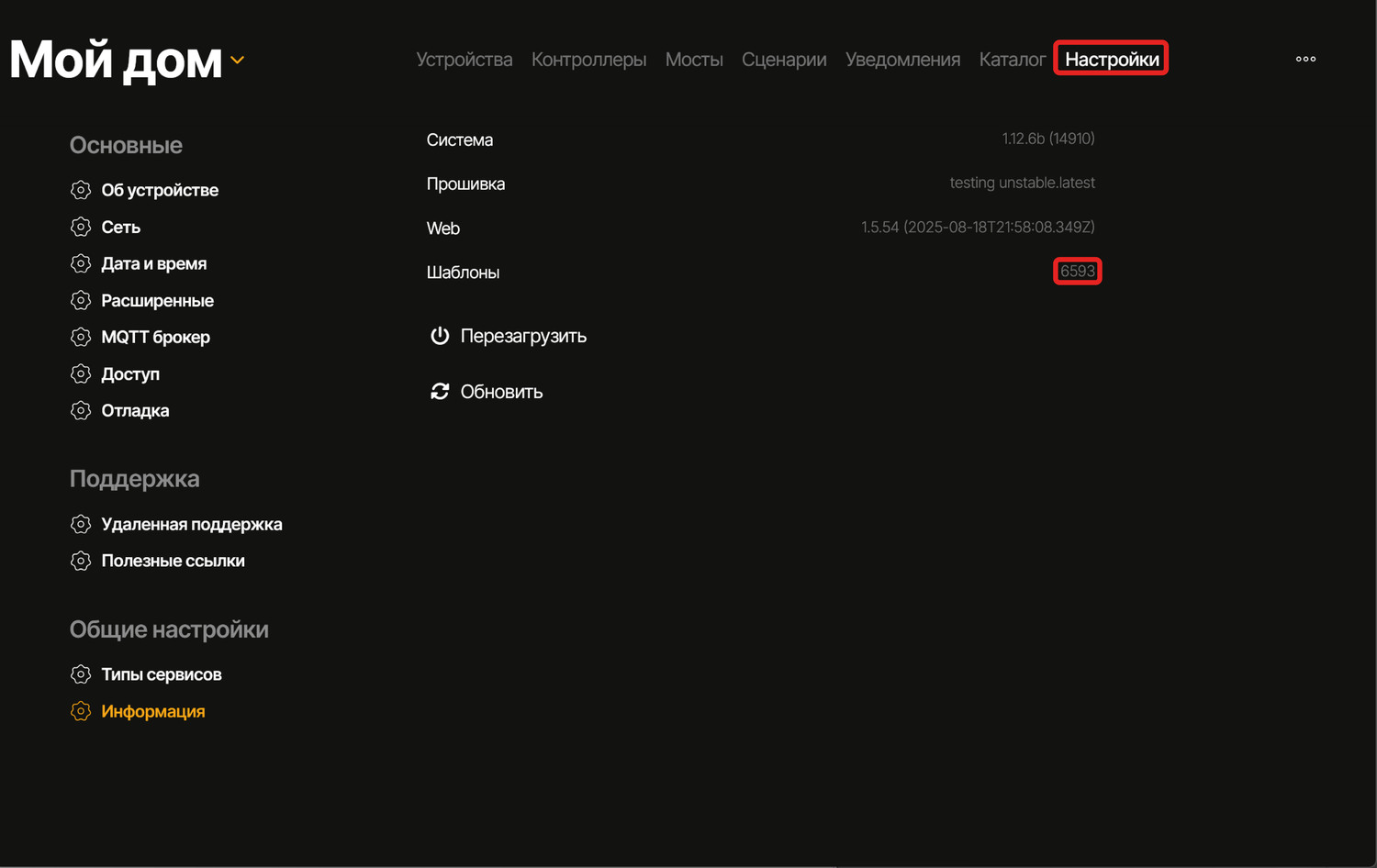1377x868 pixels.
Task: Select Удаленная поддержка in sidebar
Action: [x=191, y=524]
